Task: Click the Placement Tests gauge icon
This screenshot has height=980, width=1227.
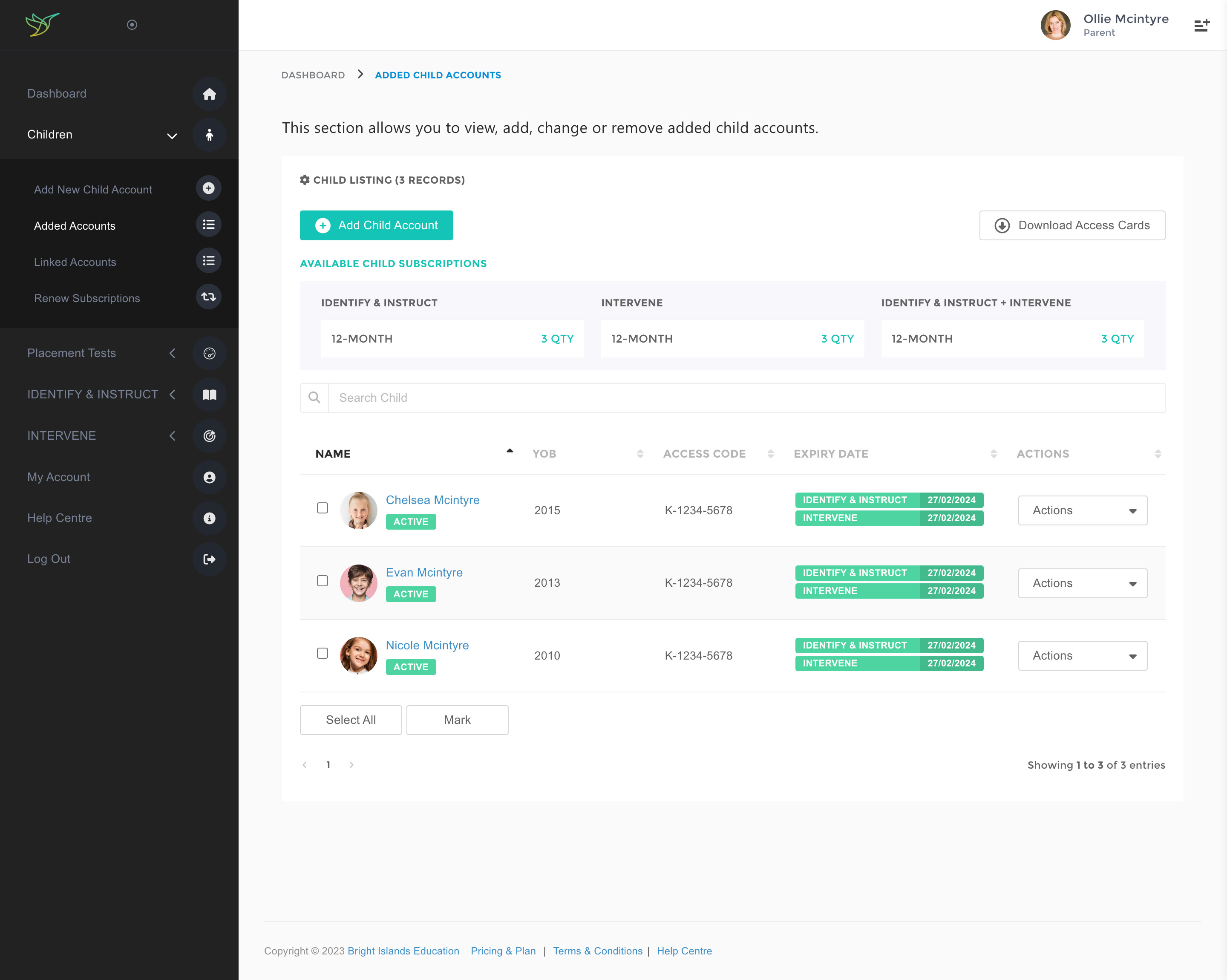Action: 209,353
